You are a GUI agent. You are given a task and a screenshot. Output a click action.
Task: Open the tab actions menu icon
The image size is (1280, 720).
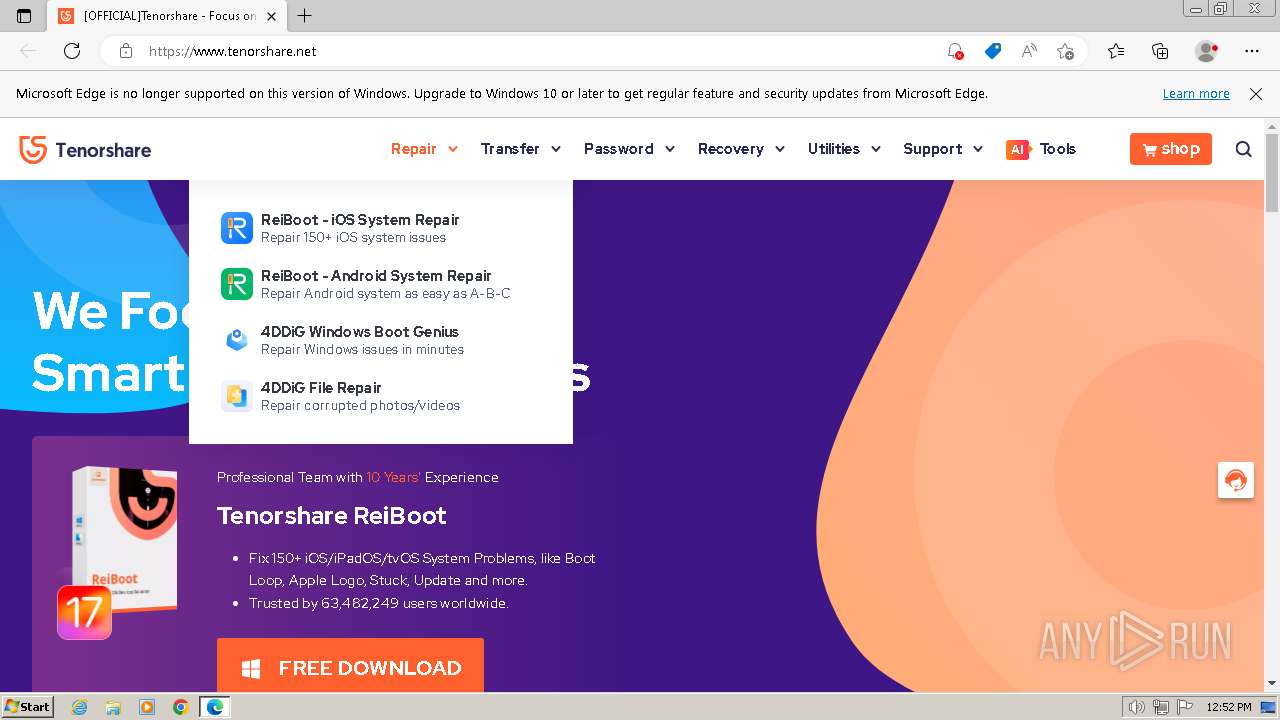coord(24,15)
